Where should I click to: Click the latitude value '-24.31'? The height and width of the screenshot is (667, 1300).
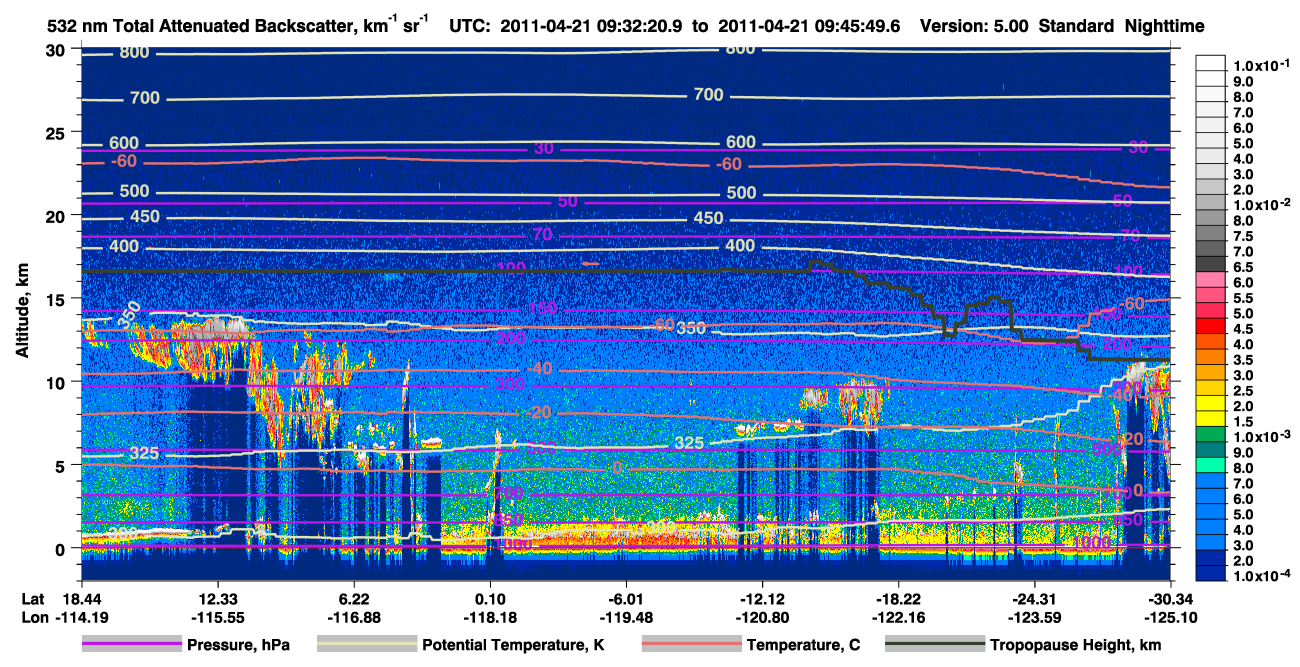pos(1034,599)
